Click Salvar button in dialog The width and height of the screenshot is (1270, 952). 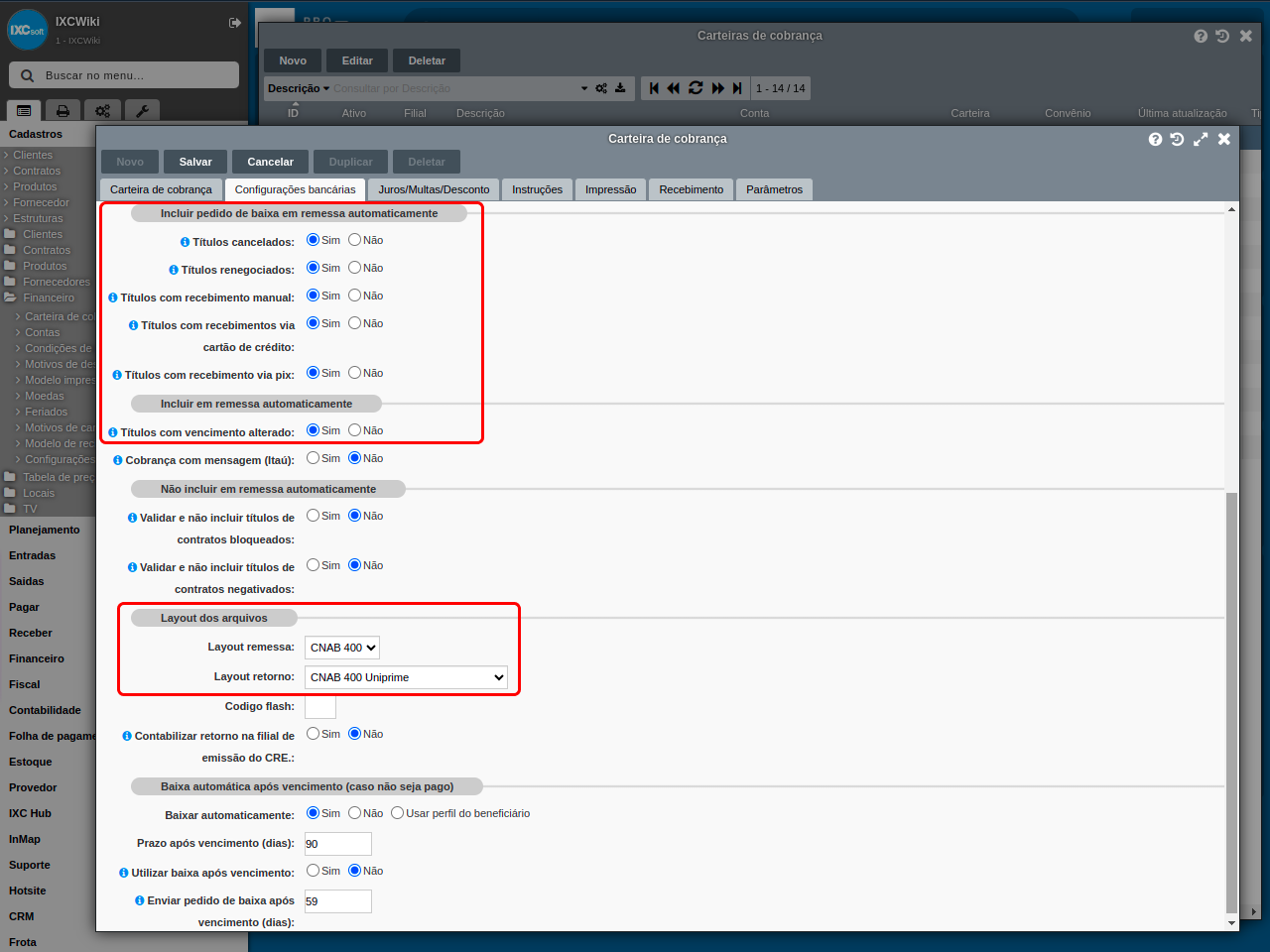(x=195, y=162)
